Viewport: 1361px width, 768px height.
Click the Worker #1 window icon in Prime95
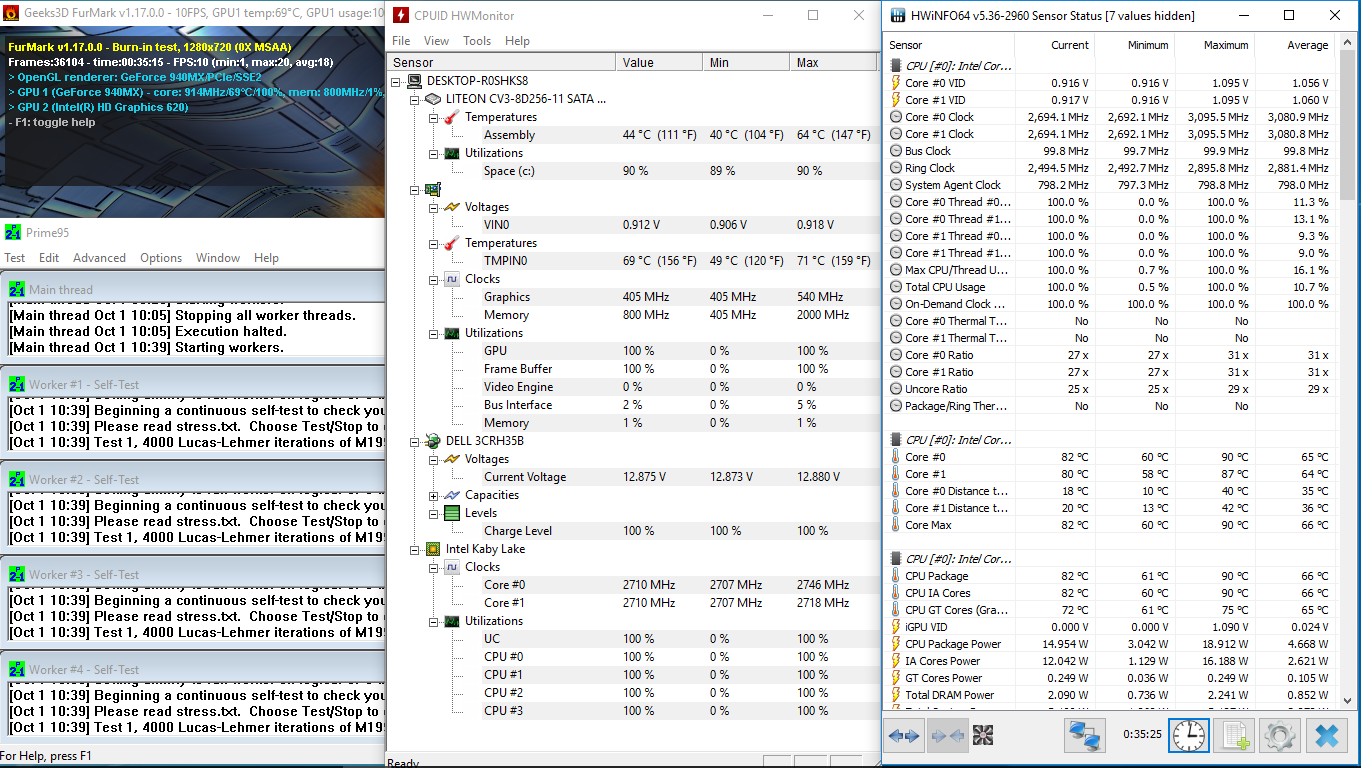coord(17,385)
